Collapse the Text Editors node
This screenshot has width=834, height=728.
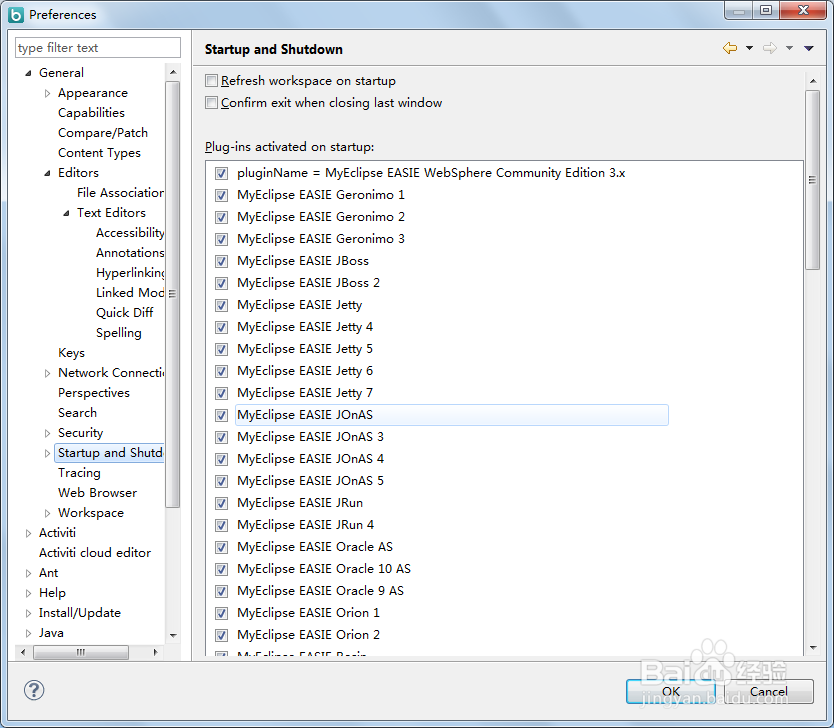click(x=66, y=213)
